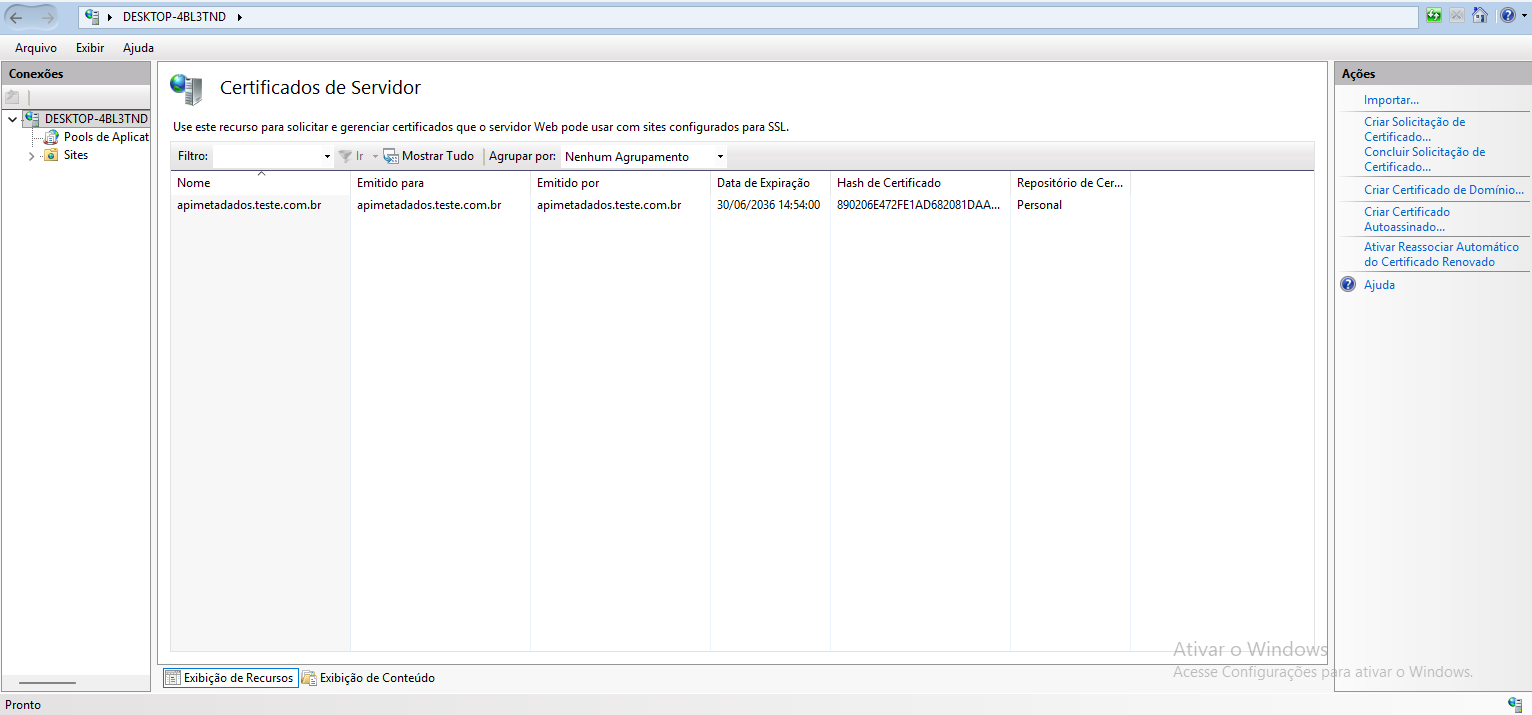The image size is (1532, 715).
Task: Click the Importar... action link
Action: pyautogui.click(x=1391, y=100)
